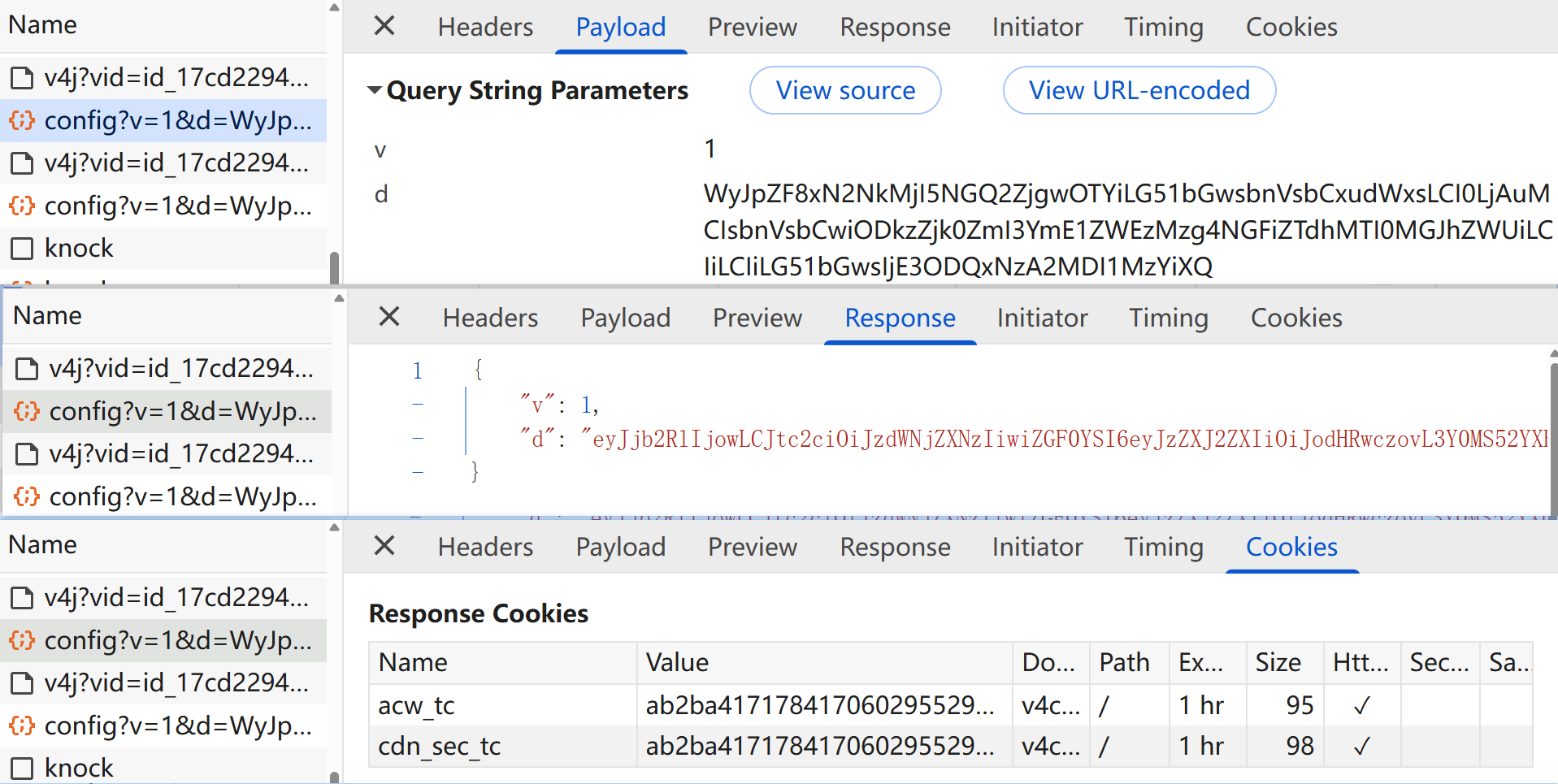Click View URL-encoded button
The width and height of the screenshot is (1558, 784).
1139,90
